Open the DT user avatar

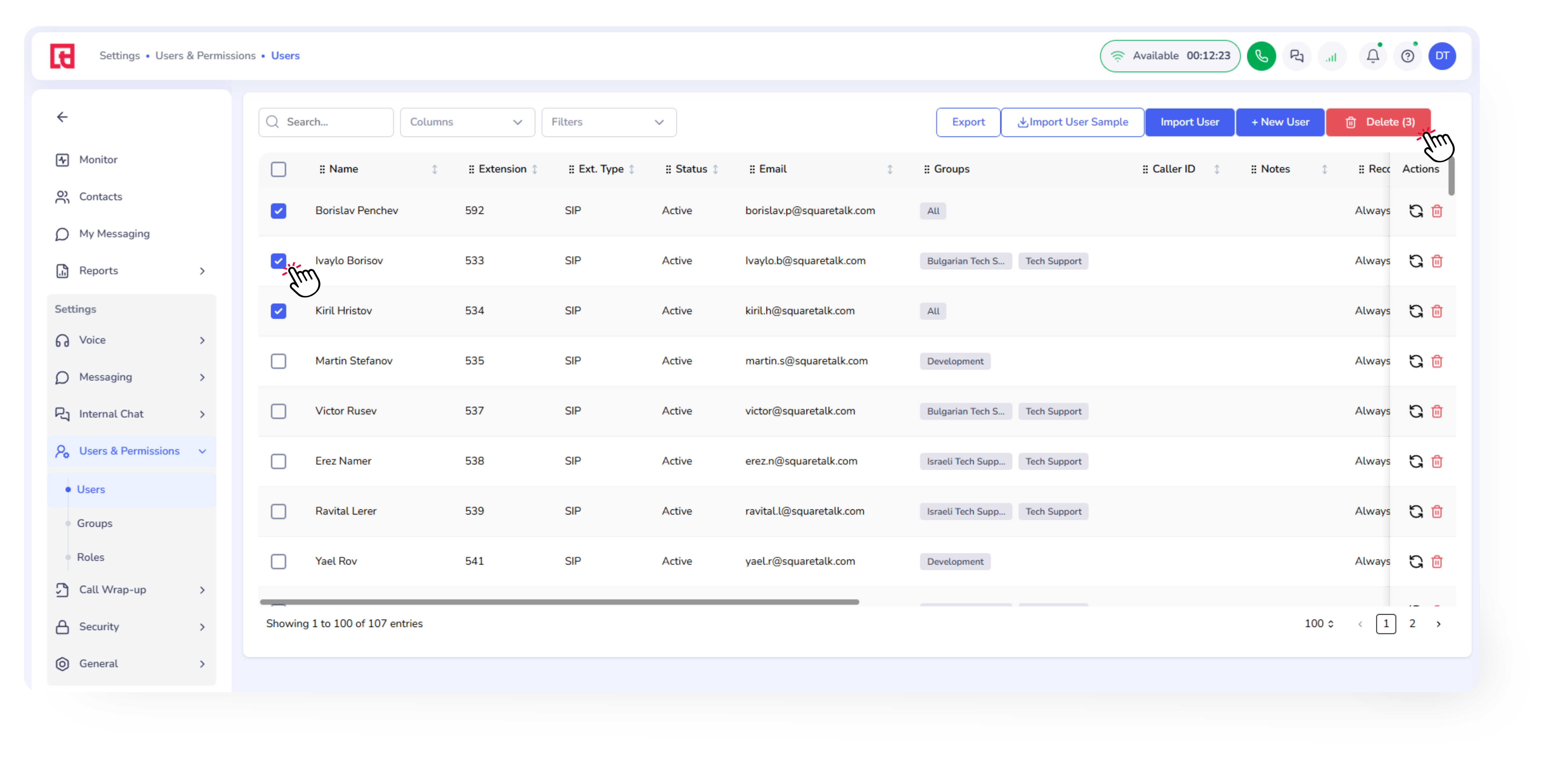tap(1442, 56)
